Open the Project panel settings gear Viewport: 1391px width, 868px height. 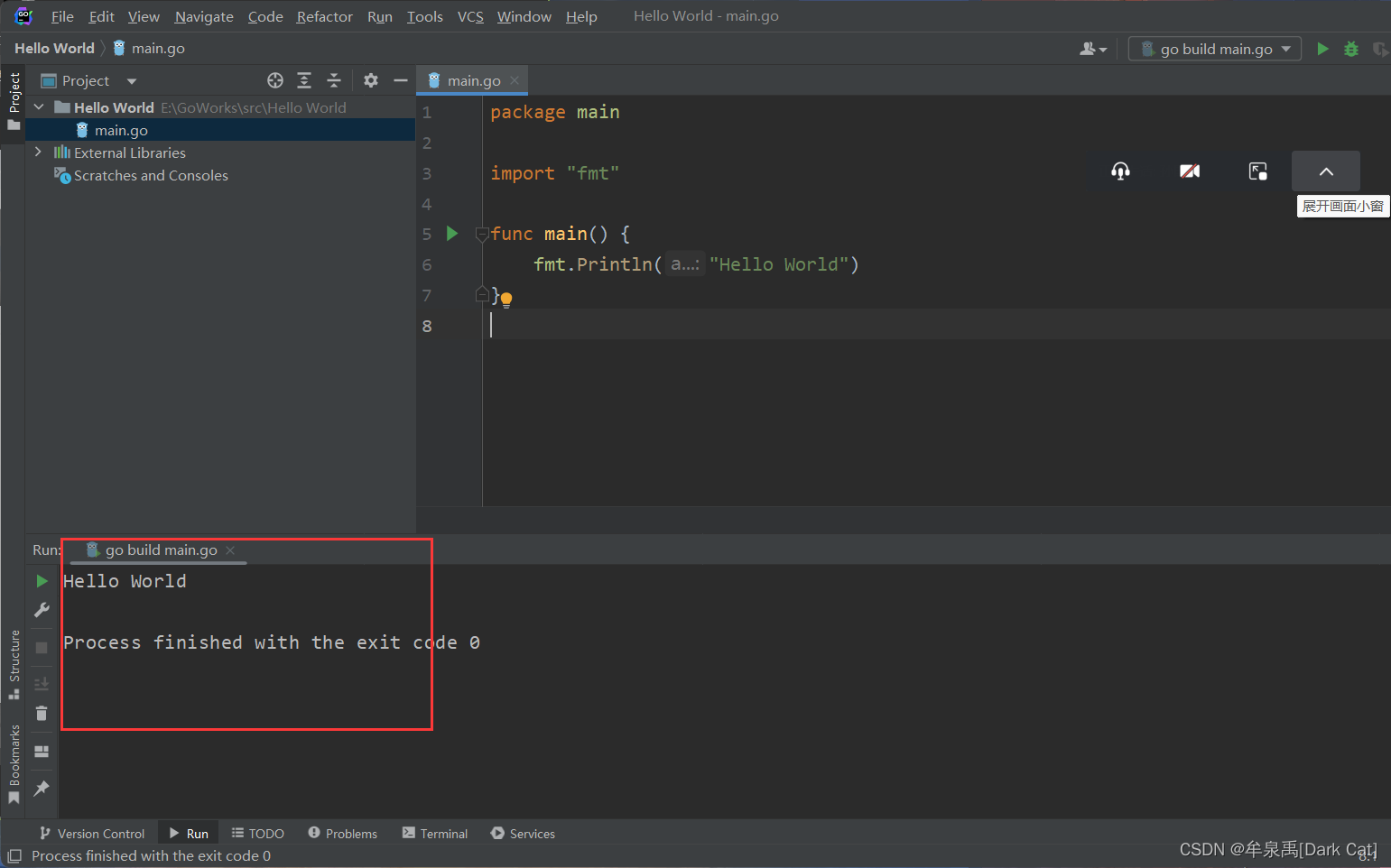coord(371,80)
